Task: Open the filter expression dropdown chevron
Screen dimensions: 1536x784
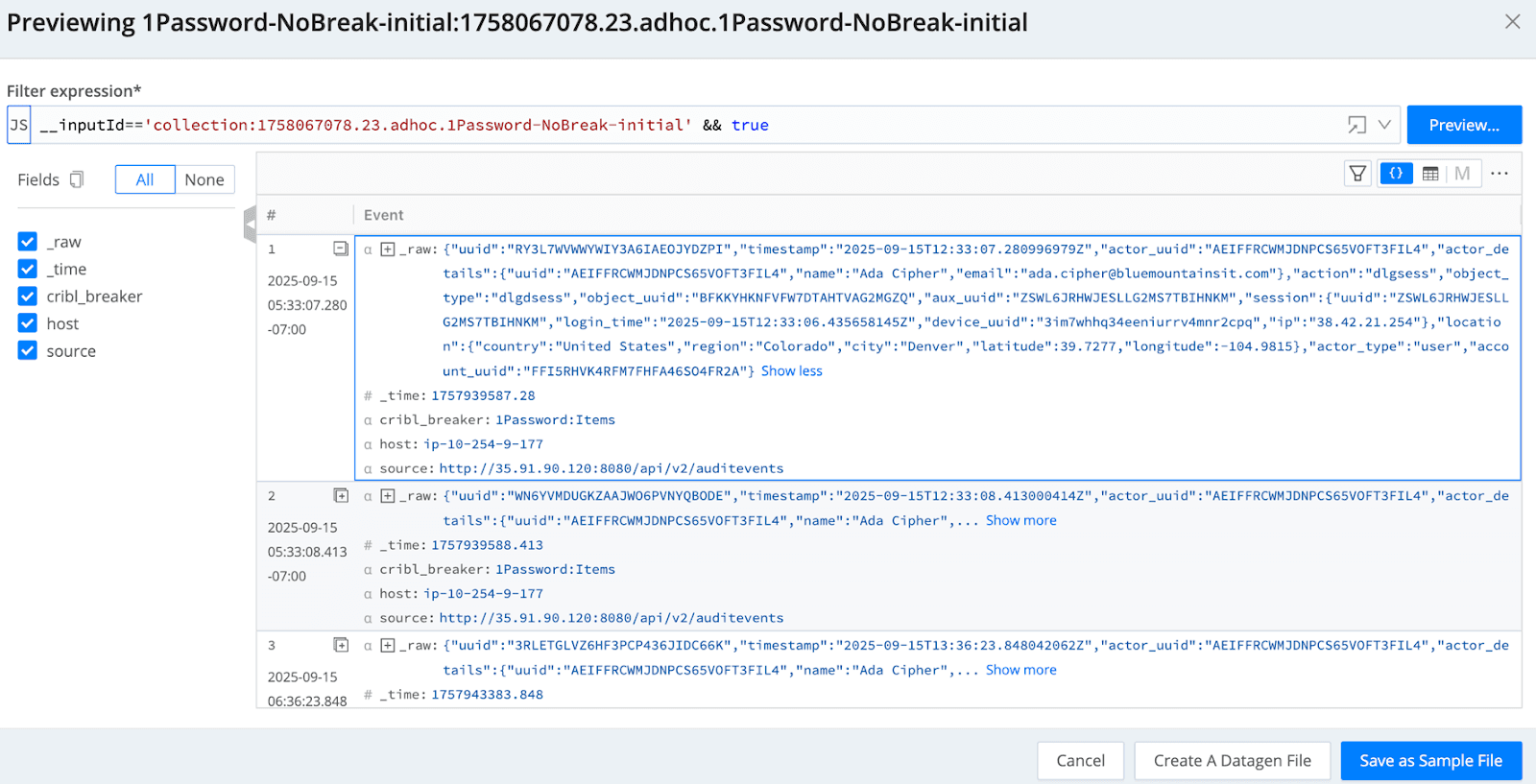Action: coord(1384,125)
